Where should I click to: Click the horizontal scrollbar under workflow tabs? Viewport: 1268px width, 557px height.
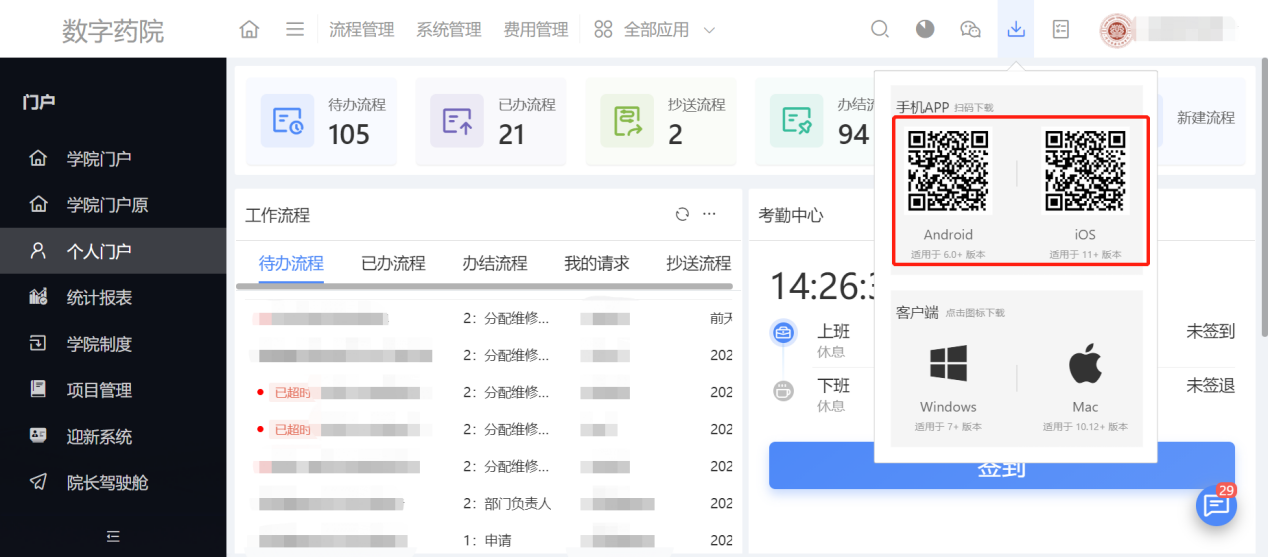coord(484,286)
